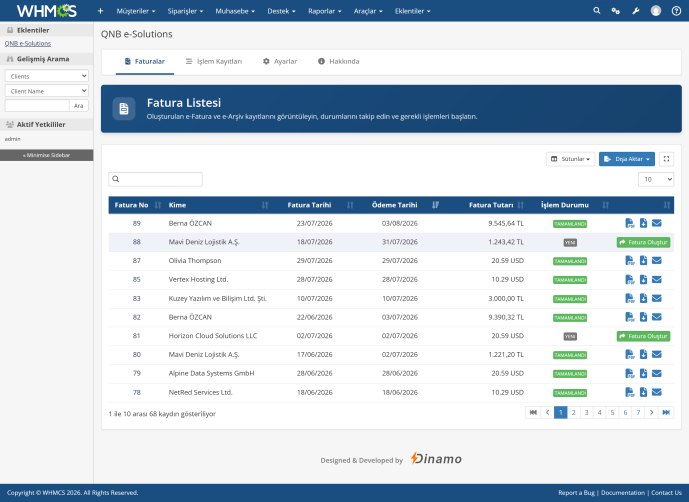Click Fatura Oluştur for invoice 81
Viewport: 689px width, 502px height.
pyautogui.click(x=643, y=336)
